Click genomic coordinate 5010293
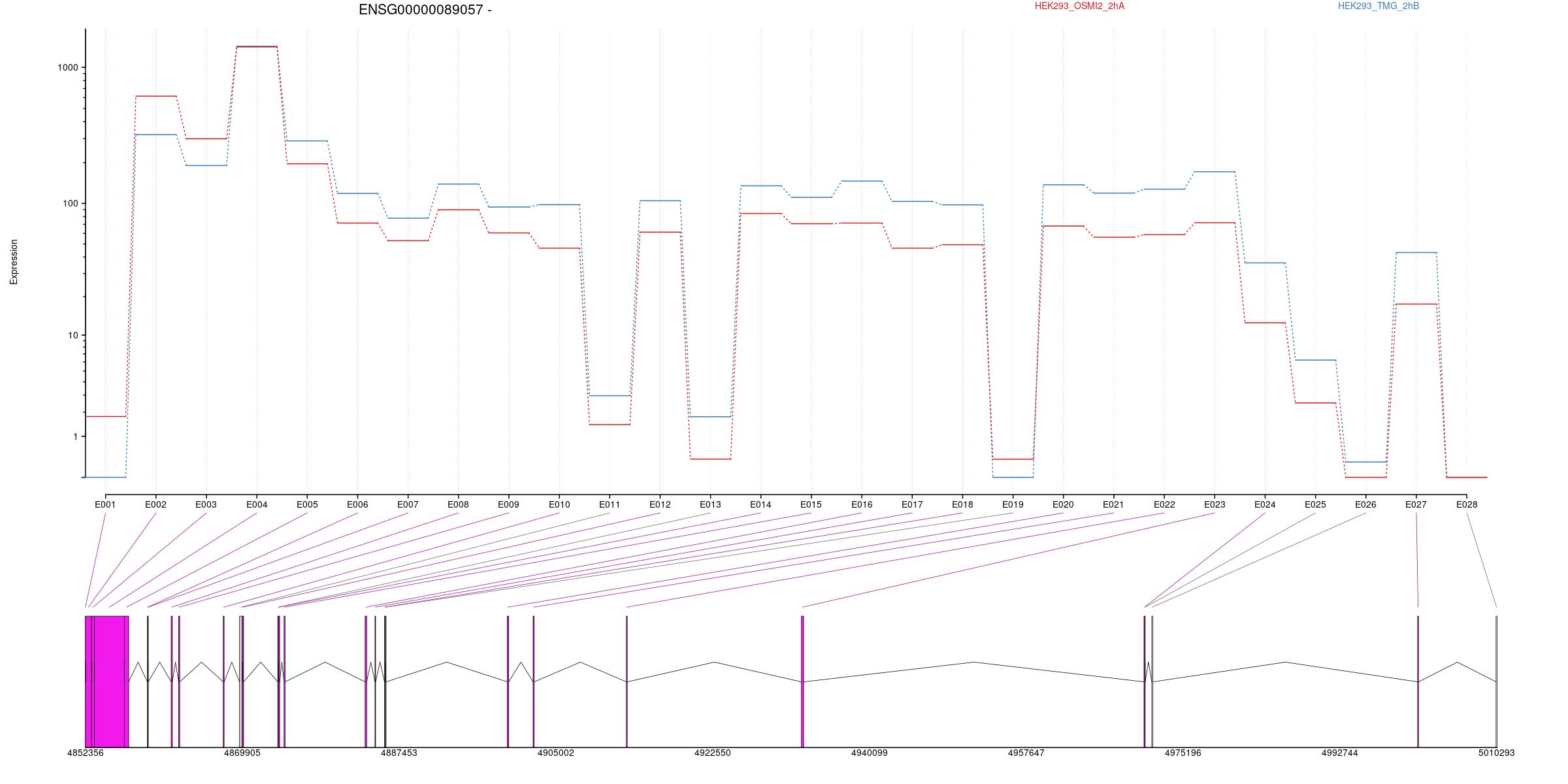 click(1496, 753)
